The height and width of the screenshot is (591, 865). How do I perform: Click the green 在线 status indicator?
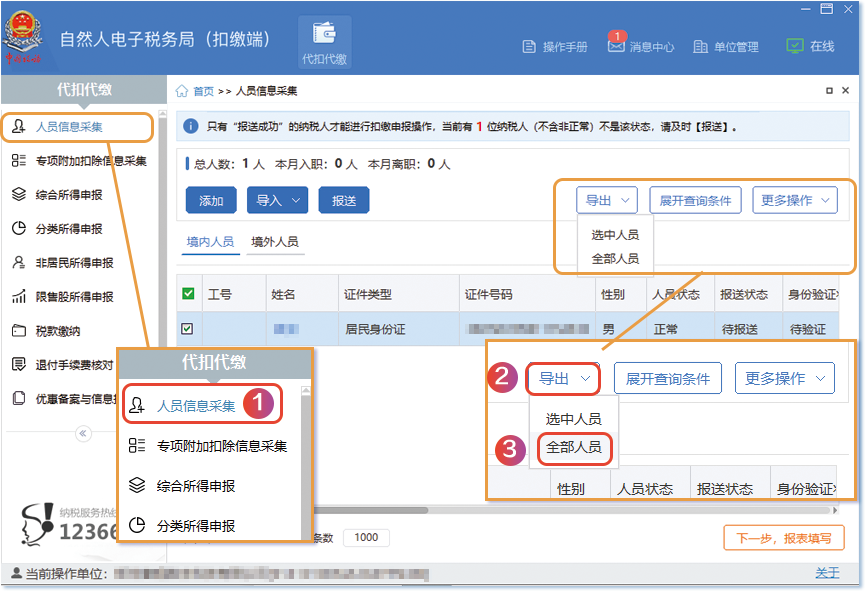[822, 46]
